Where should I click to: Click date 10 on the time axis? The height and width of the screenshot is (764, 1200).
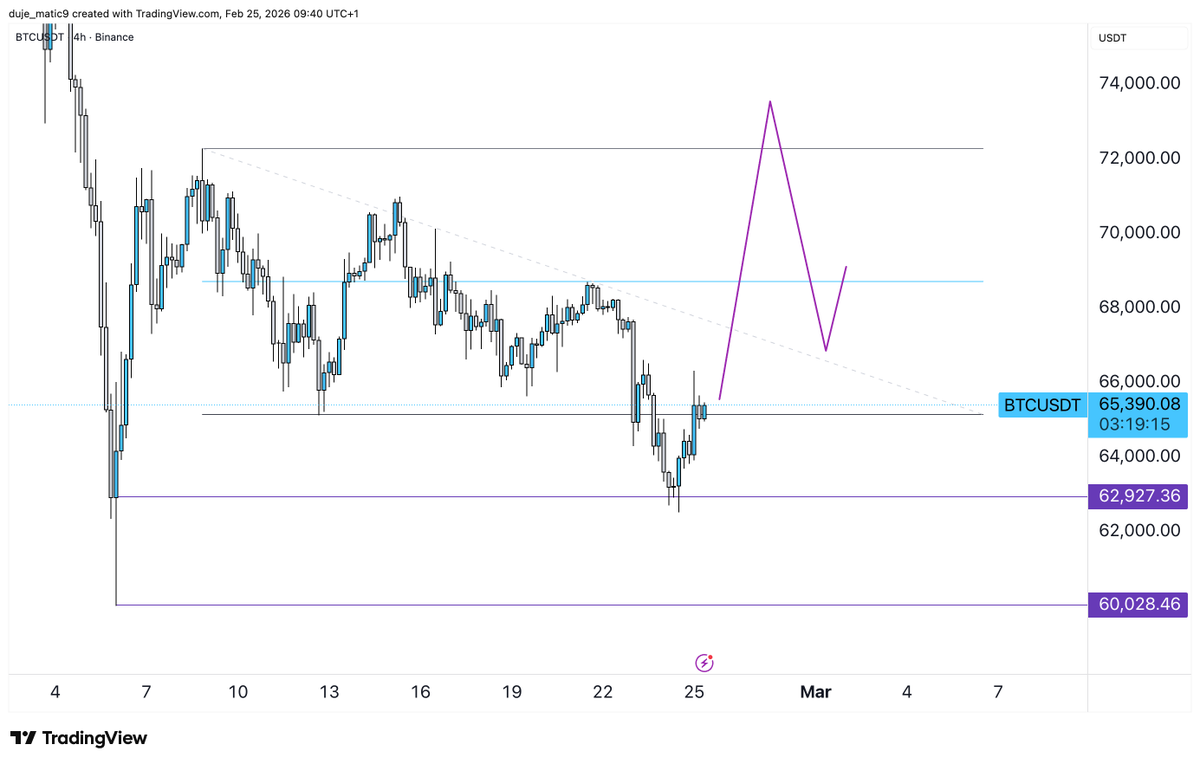coord(238,691)
